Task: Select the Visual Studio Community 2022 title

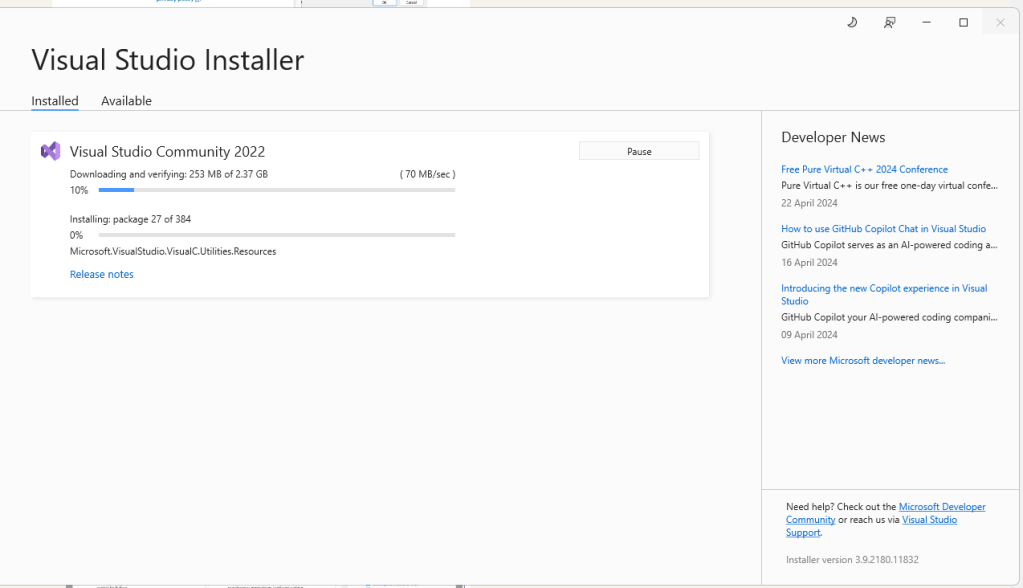Action: [168, 151]
